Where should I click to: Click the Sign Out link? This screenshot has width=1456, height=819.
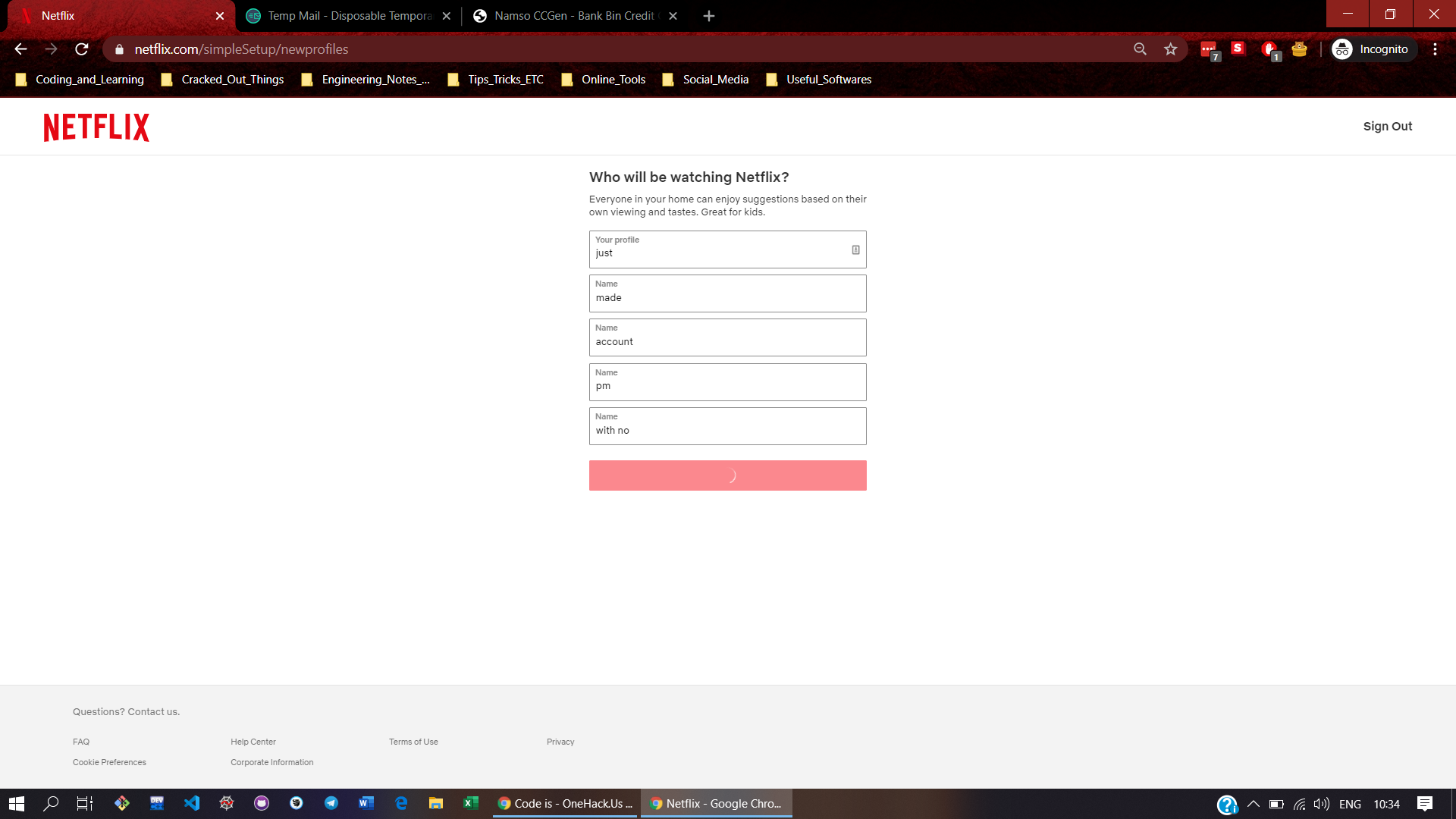1387,127
